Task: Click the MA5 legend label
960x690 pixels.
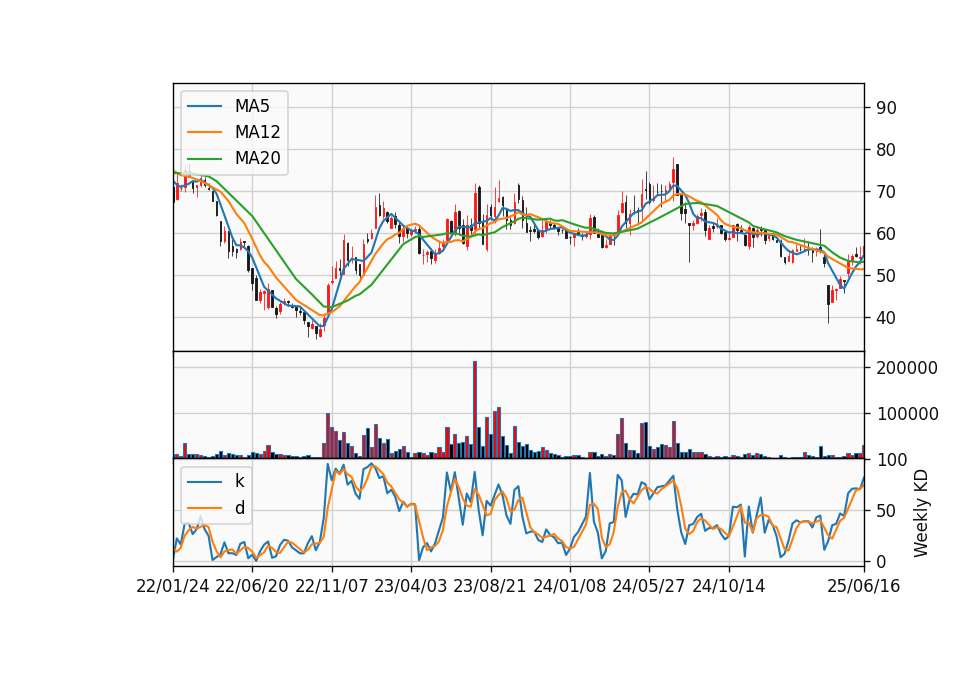Action: [252, 106]
